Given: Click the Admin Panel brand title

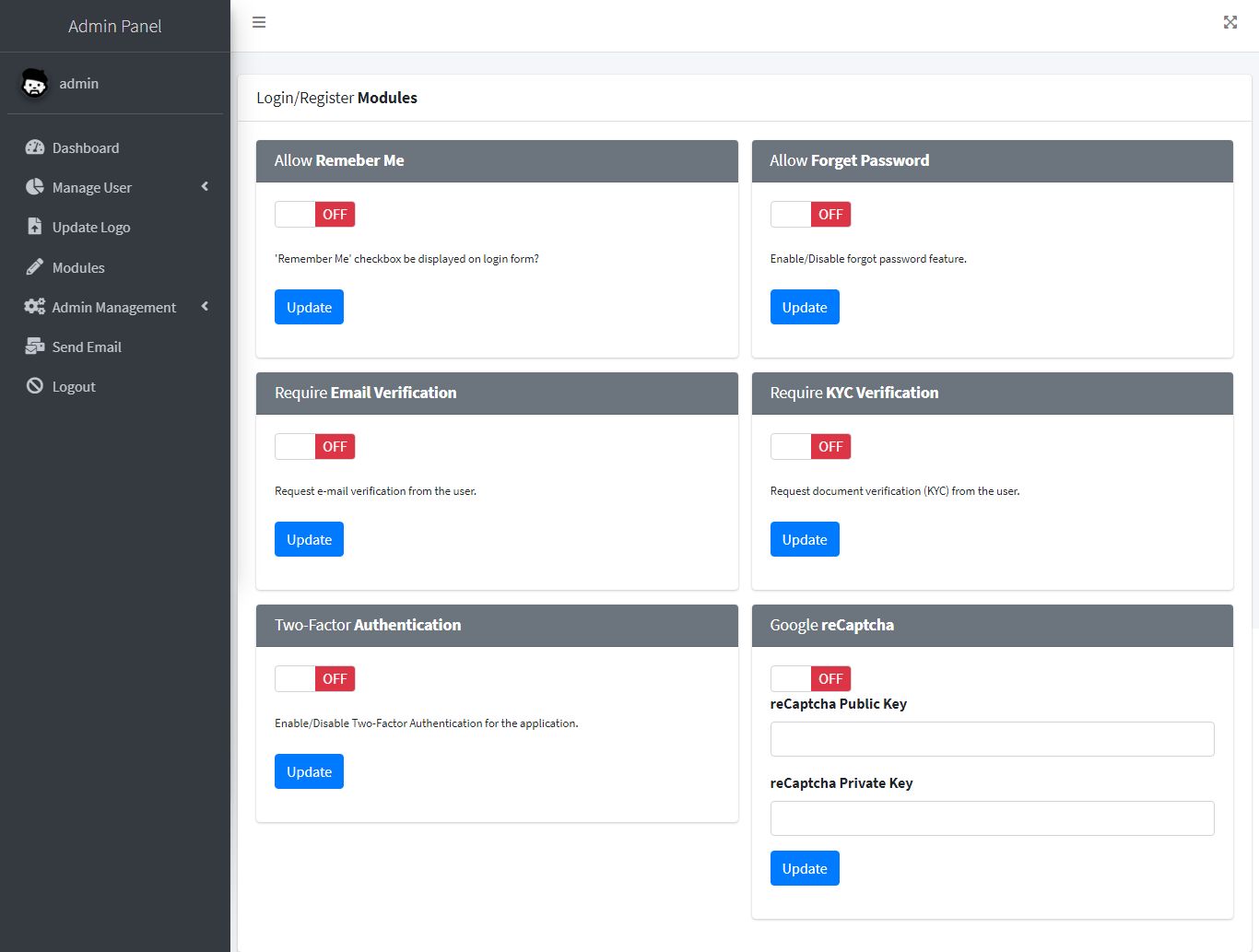Looking at the screenshot, I should coord(115,26).
